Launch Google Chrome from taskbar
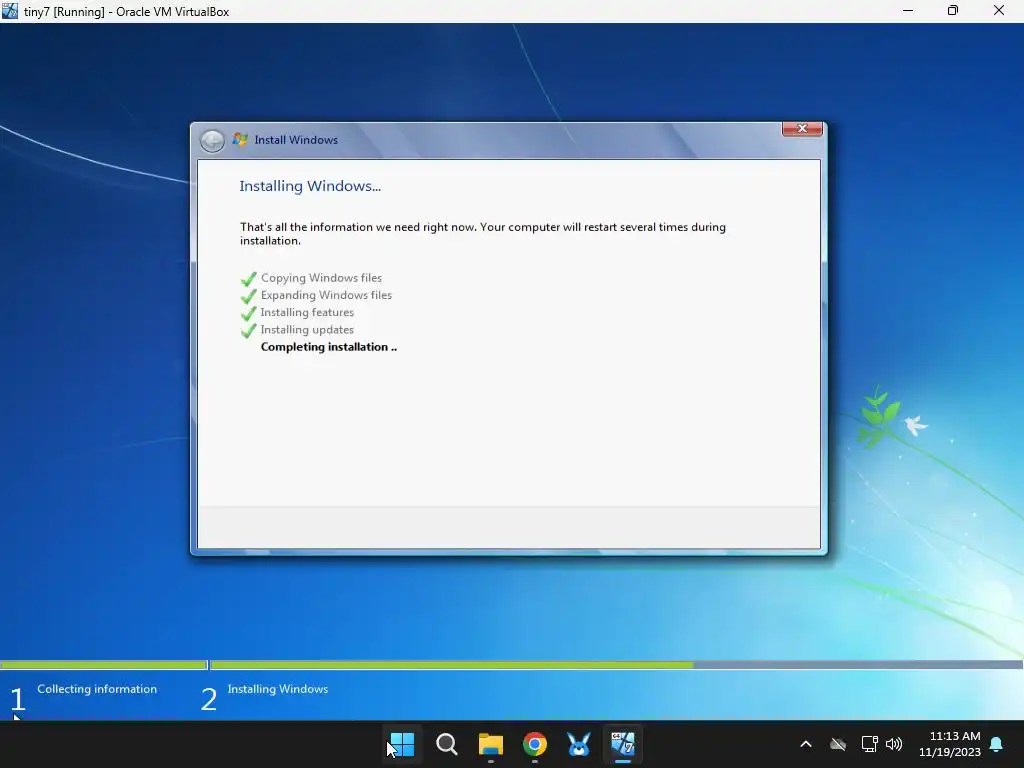 point(535,744)
